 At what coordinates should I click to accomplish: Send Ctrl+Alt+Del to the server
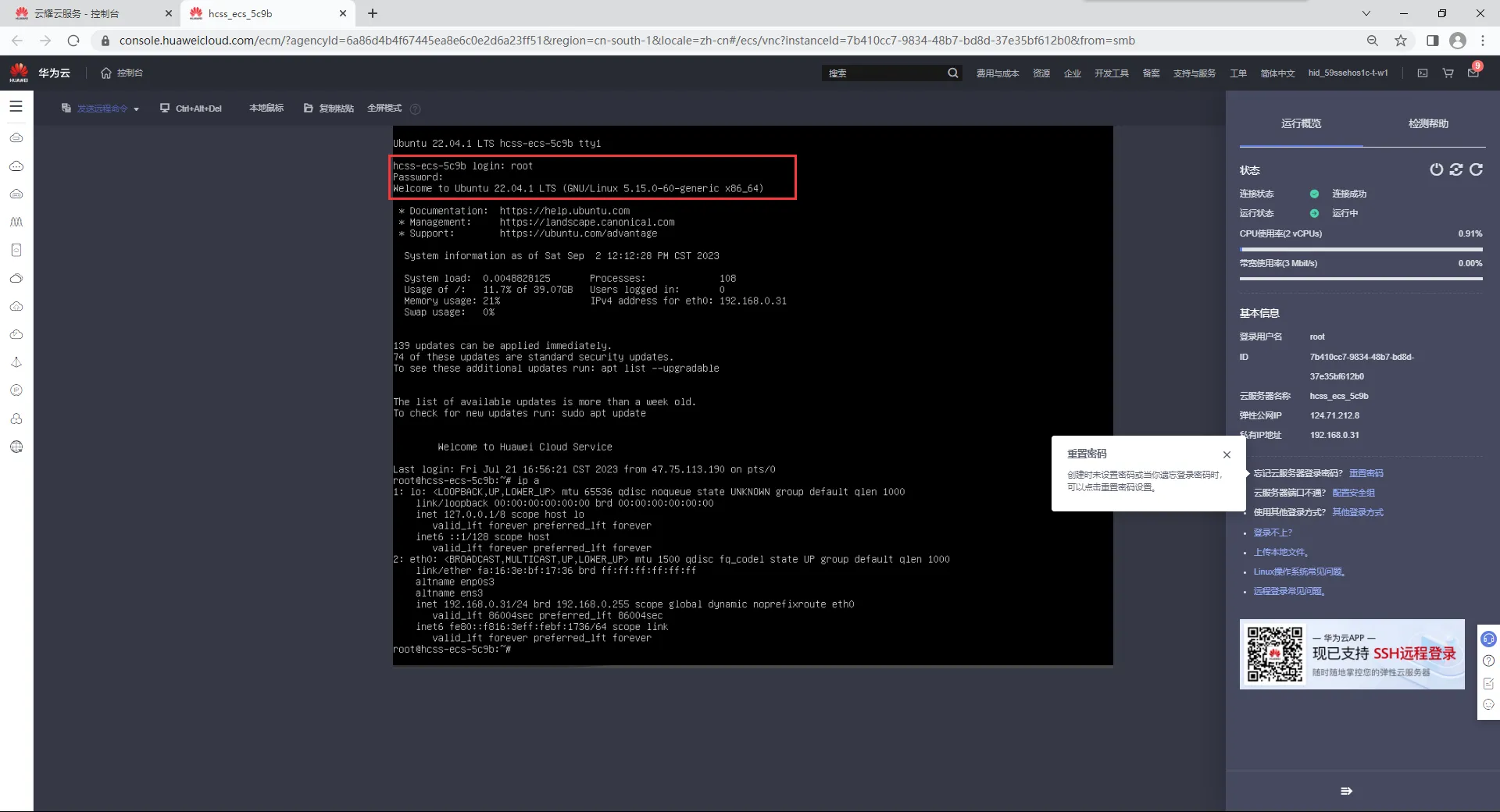191,109
